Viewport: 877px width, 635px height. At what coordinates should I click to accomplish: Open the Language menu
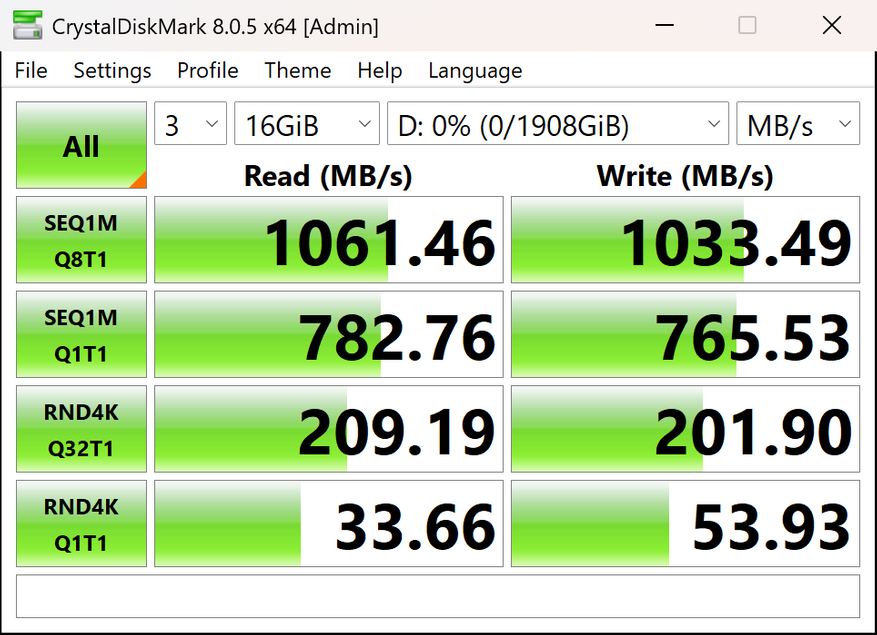(475, 70)
